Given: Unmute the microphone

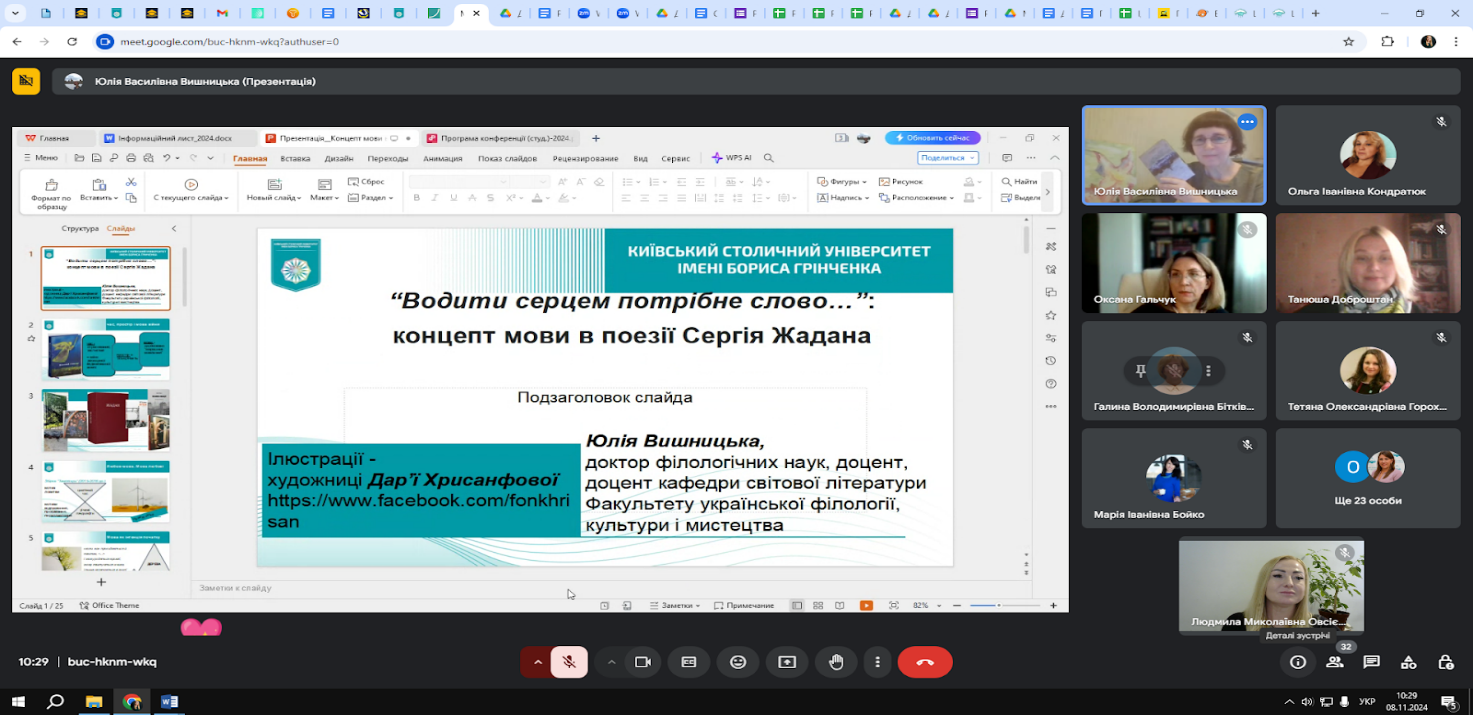Looking at the screenshot, I should [569, 662].
